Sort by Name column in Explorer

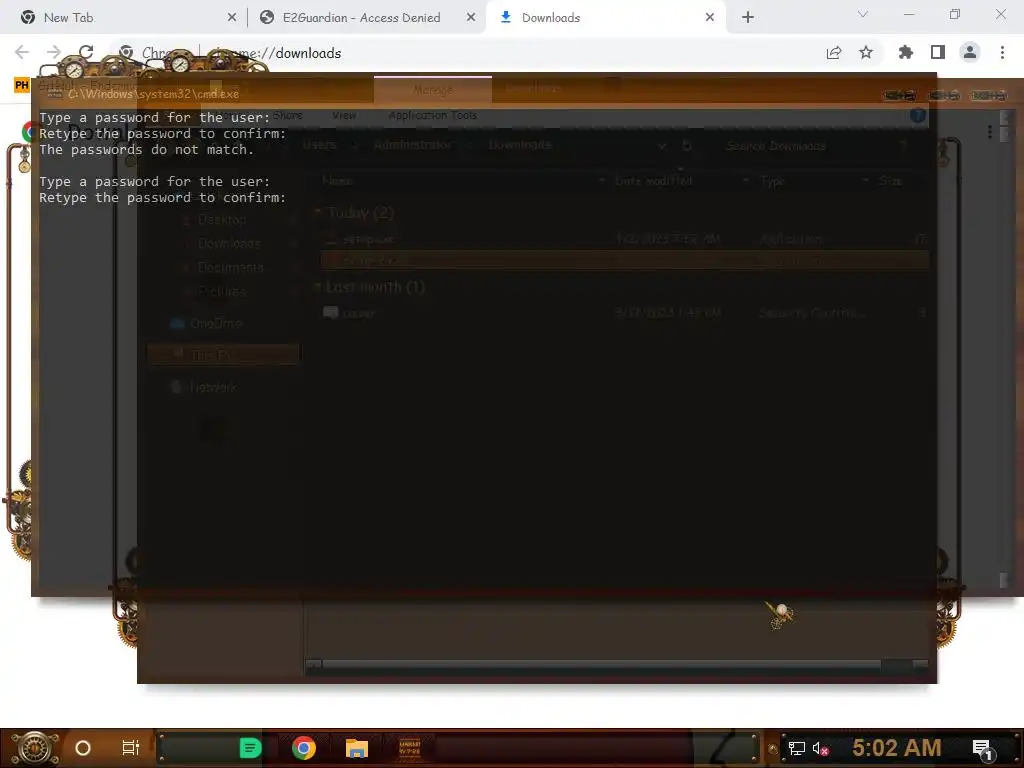tap(338, 181)
